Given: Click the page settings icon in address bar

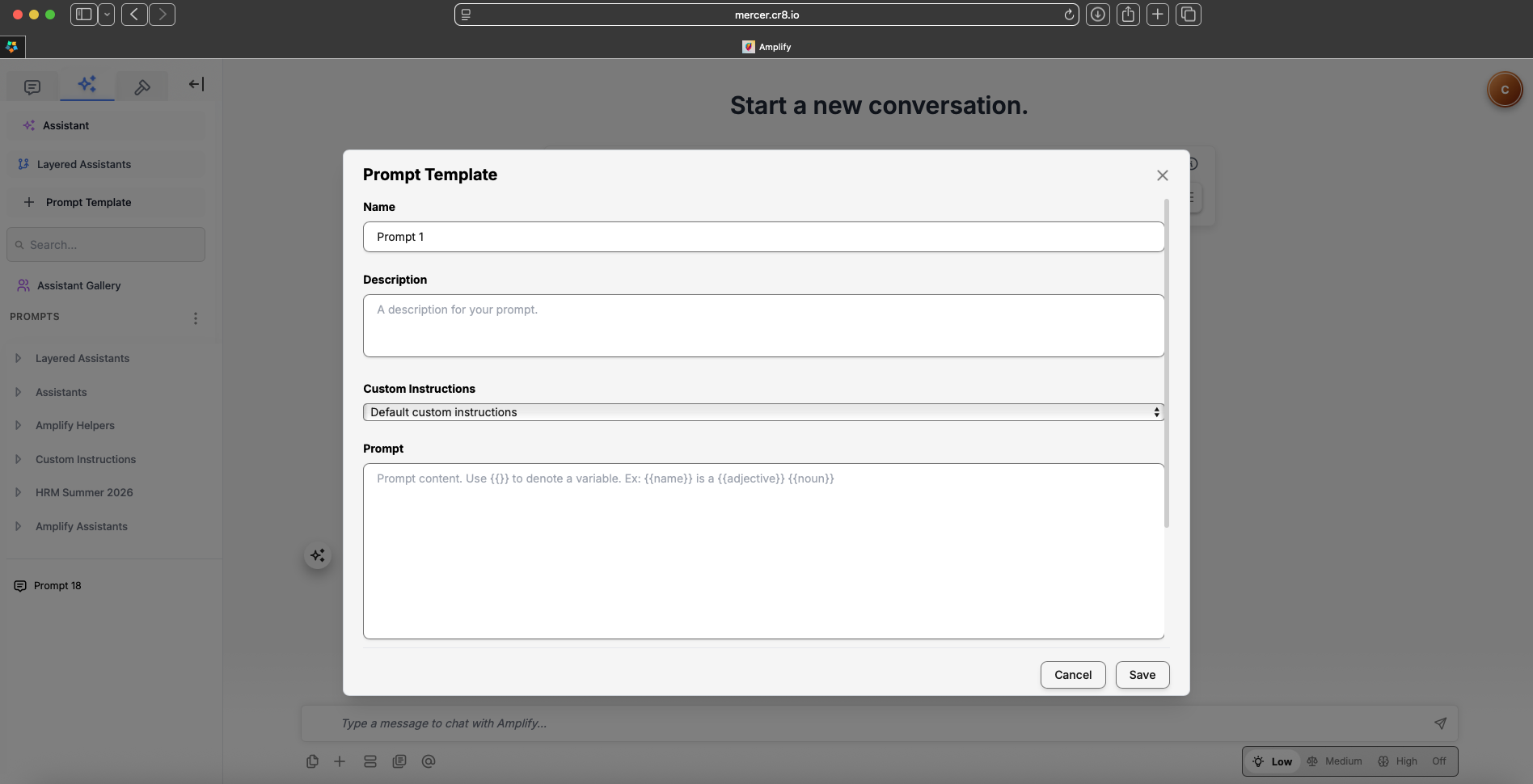Looking at the screenshot, I should (466, 15).
